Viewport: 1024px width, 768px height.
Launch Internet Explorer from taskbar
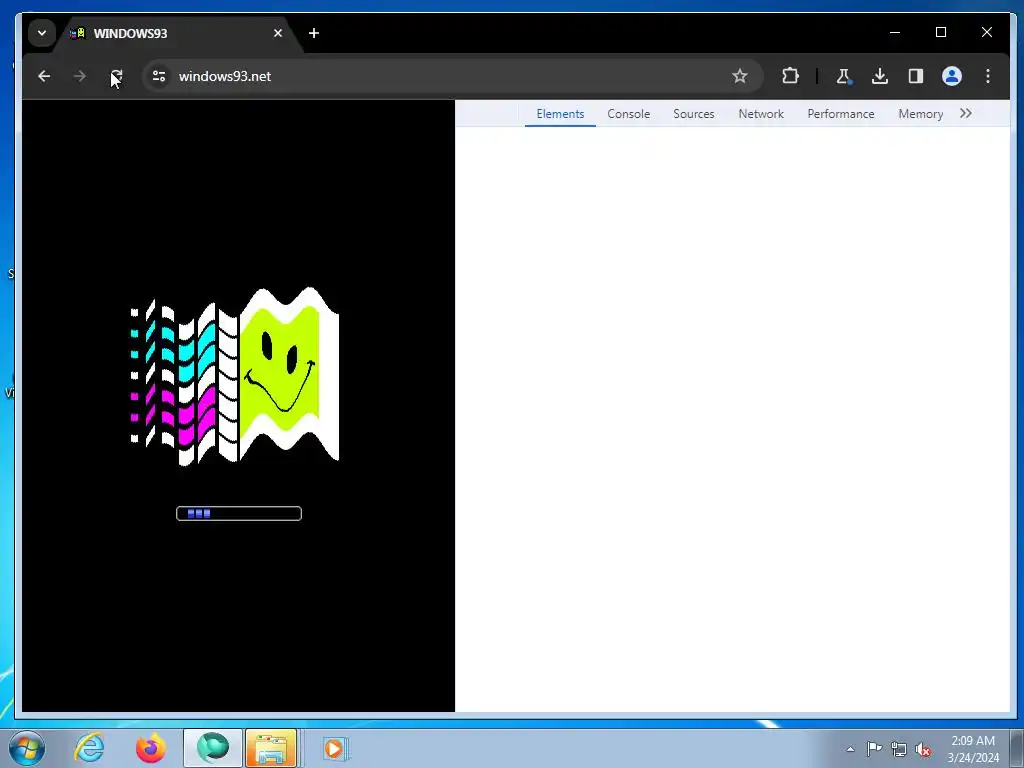click(89, 748)
